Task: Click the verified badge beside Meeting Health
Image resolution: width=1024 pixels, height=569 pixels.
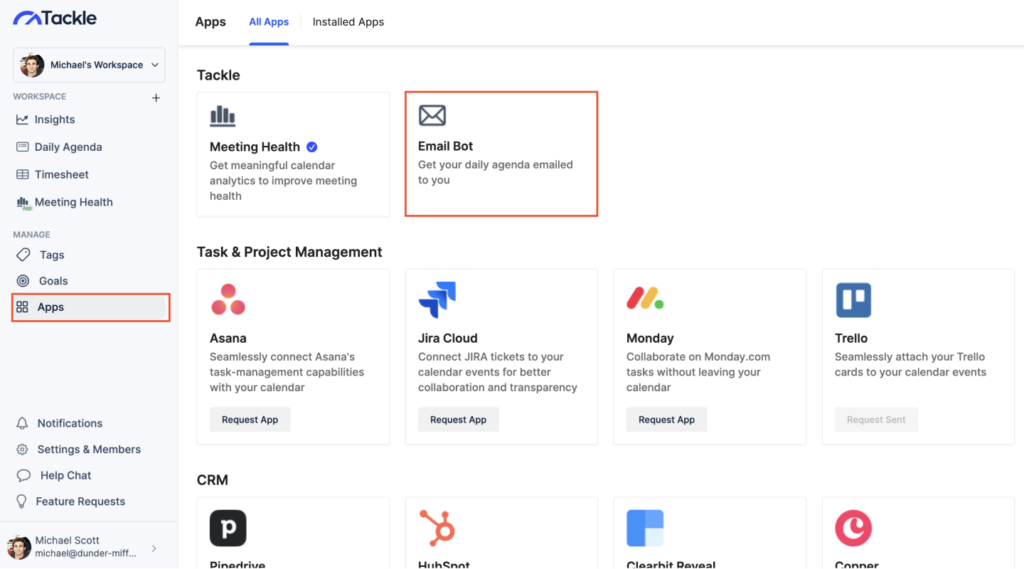Action: pos(312,147)
